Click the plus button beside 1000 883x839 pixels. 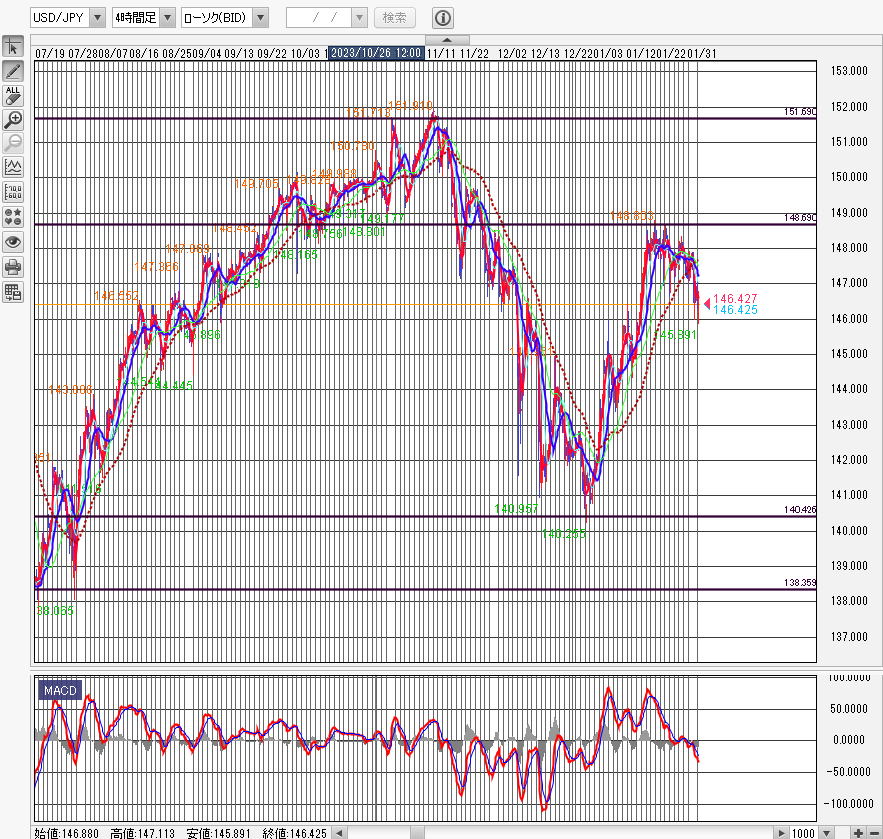(859, 832)
